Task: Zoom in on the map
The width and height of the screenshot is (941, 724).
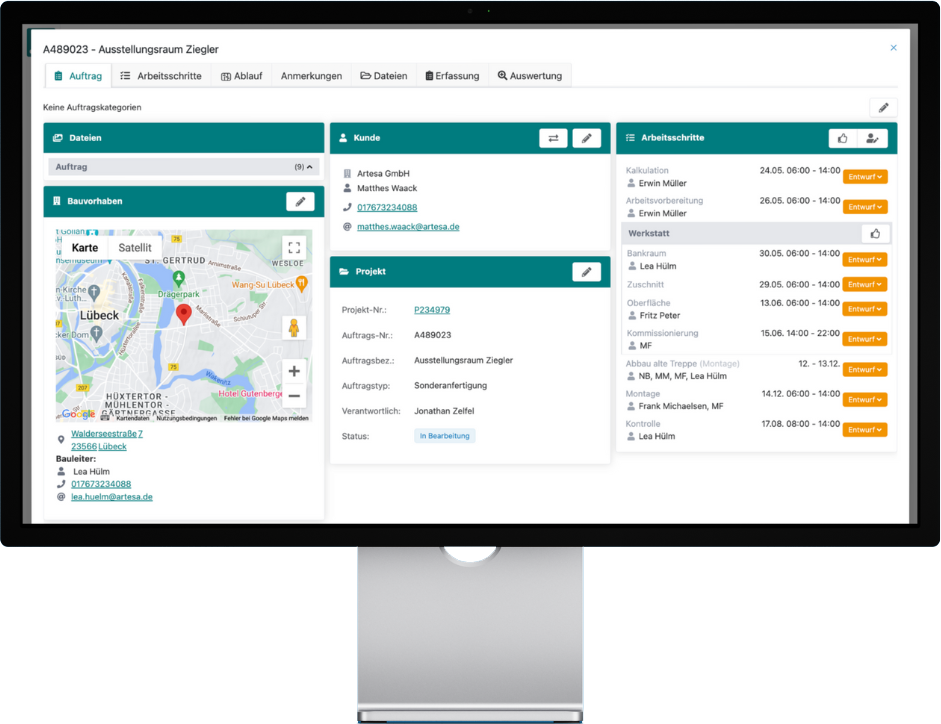Action: (293, 371)
